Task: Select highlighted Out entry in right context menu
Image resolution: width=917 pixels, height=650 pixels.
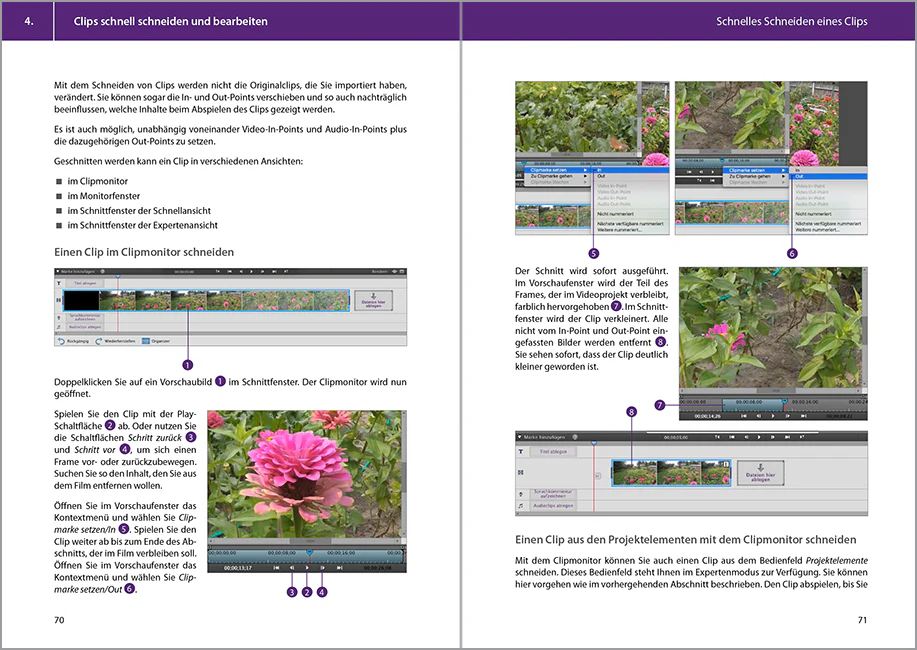Action: 800,177
